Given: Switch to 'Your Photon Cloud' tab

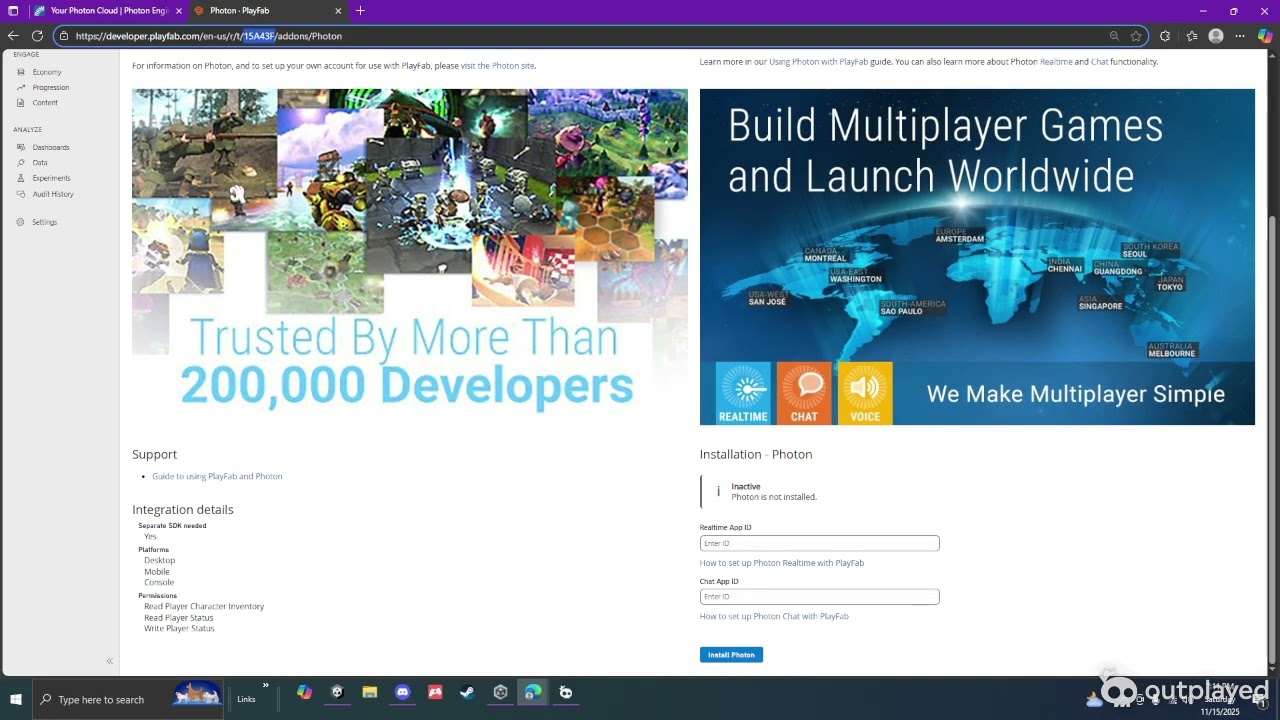Looking at the screenshot, I should pyautogui.click(x=106, y=11).
